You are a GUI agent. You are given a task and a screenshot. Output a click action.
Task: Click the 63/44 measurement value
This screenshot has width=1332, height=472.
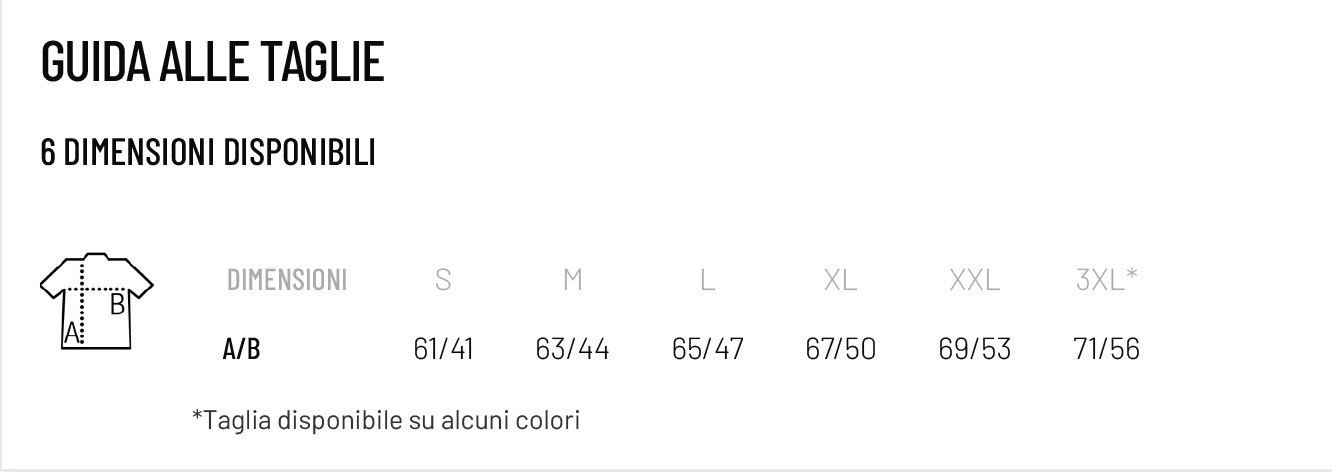tap(572, 349)
